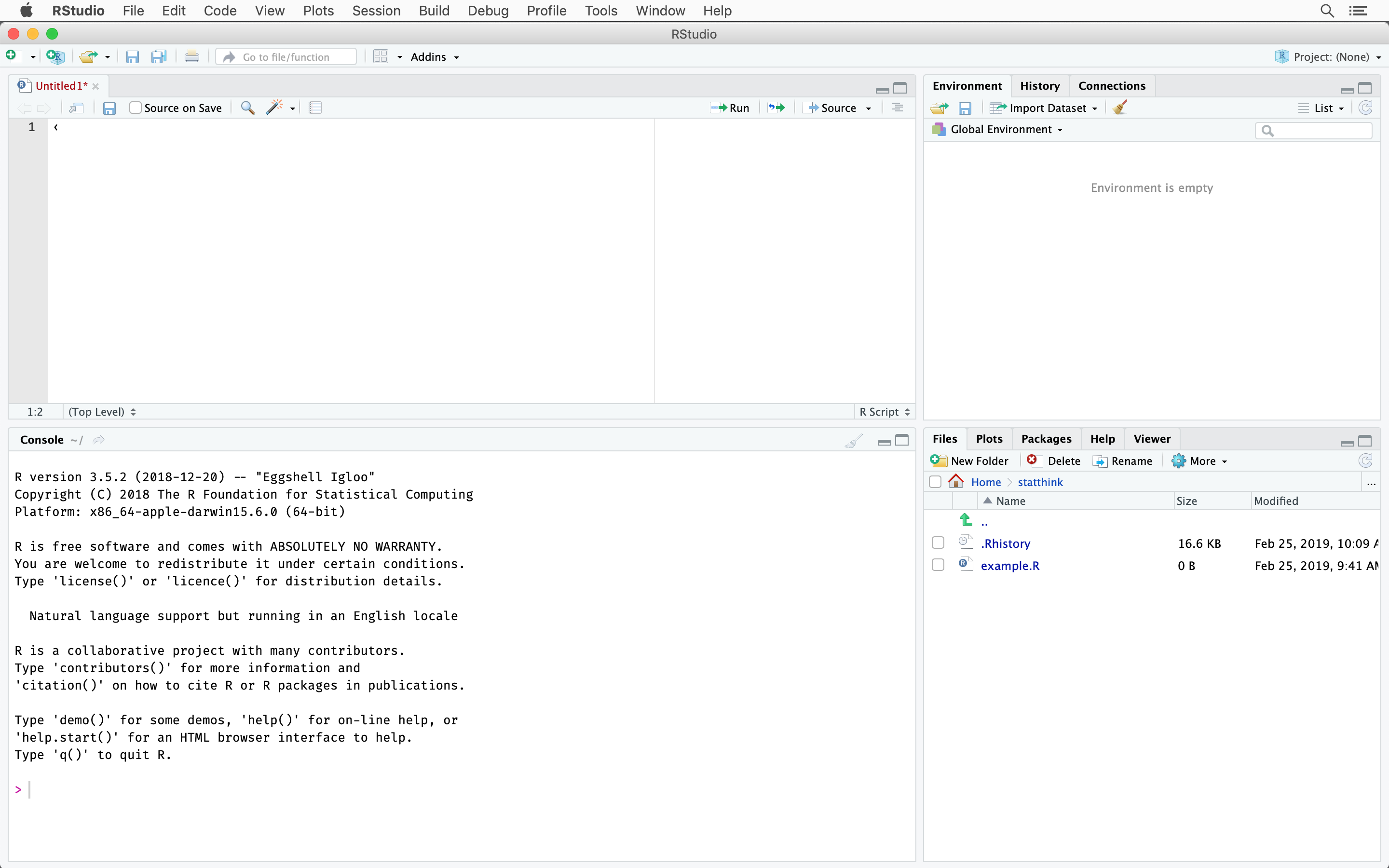Click View current working directory arrow in Console
Viewport: 1389px width, 868px height.
point(99,440)
